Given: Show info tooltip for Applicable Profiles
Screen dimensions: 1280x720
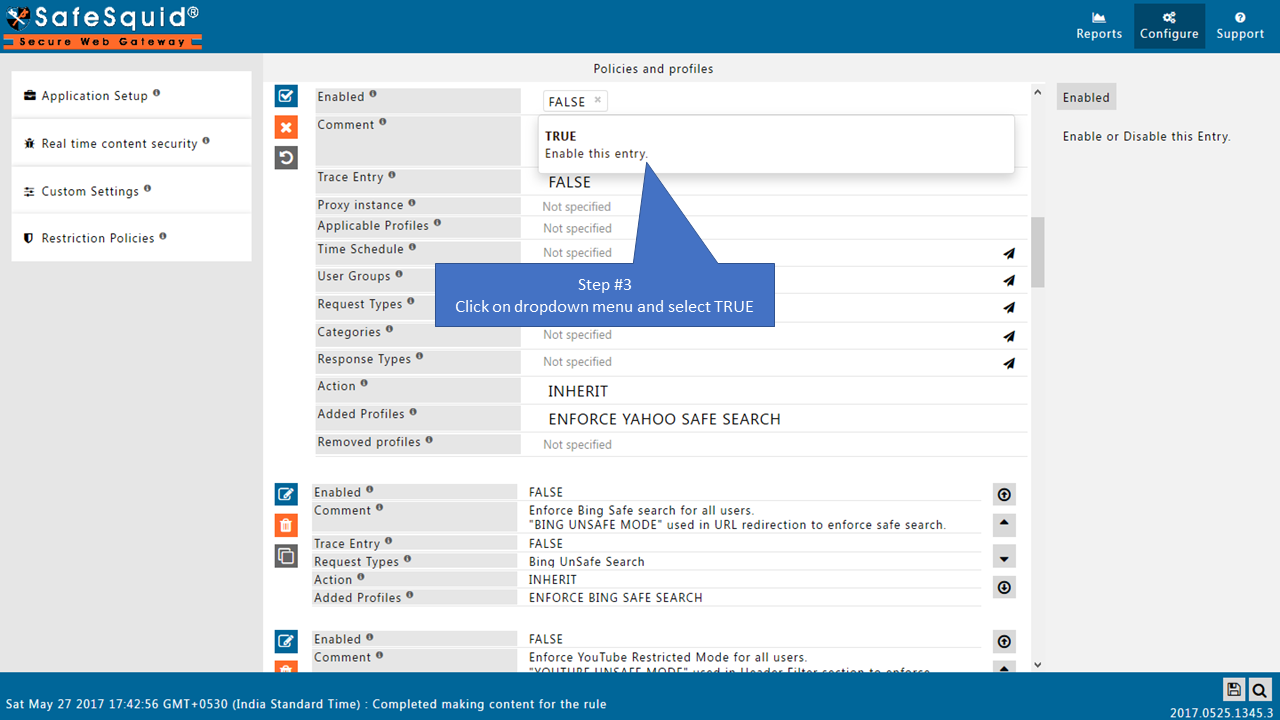Looking at the screenshot, I should (437, 223).
